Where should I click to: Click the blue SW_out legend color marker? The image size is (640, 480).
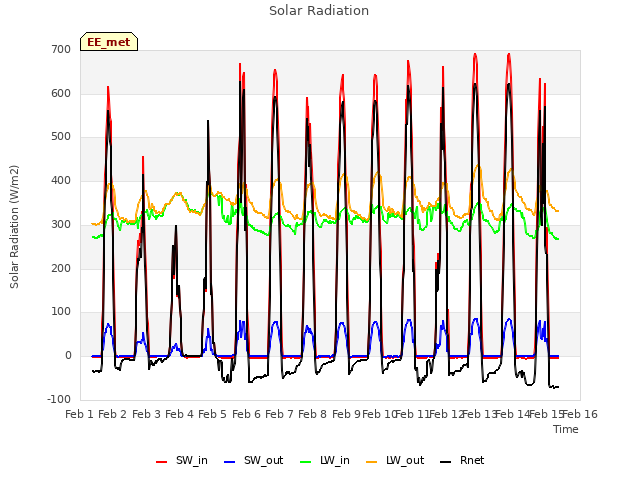click(x=230, y=462)
